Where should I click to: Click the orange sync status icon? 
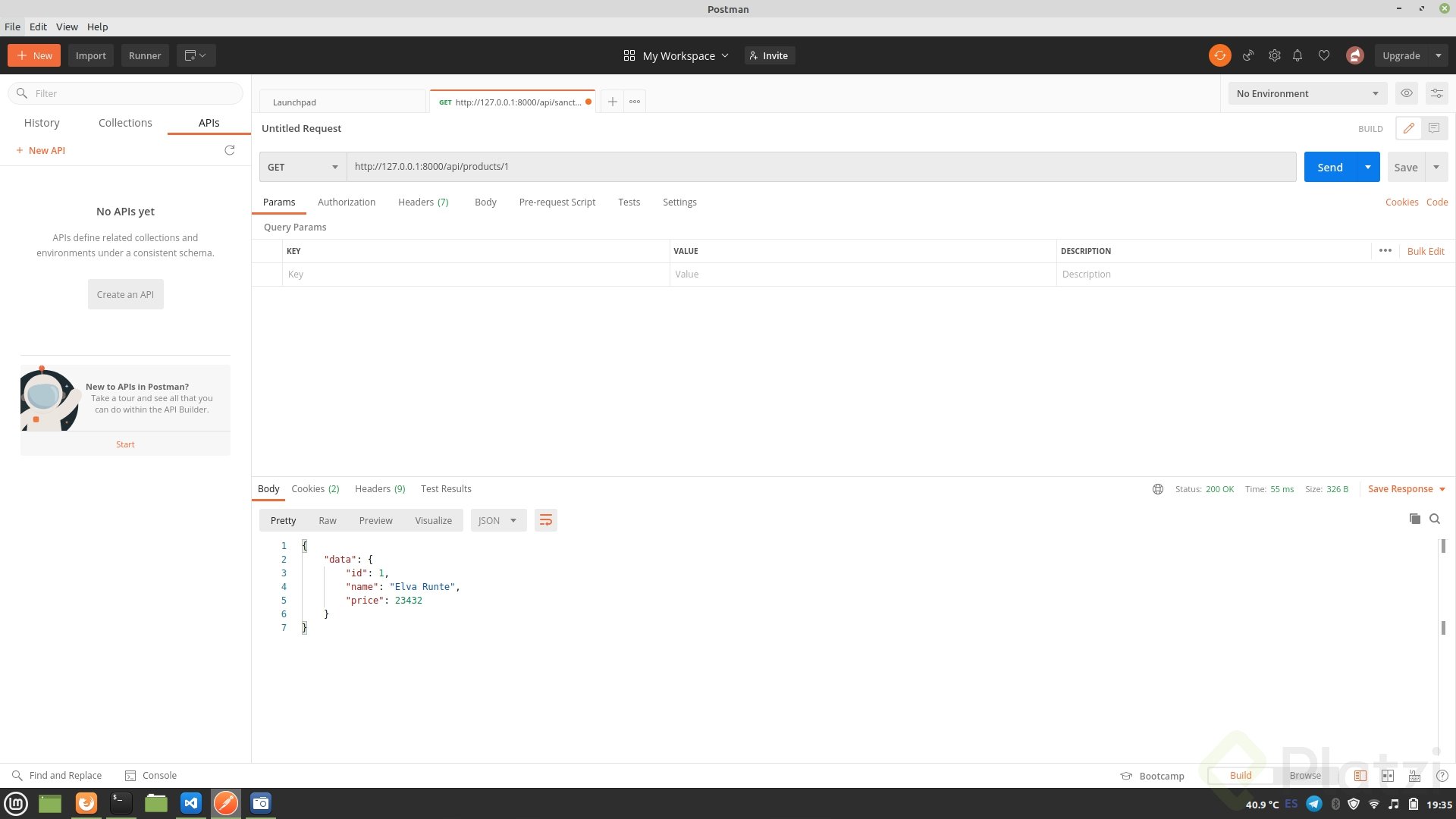[1219, 55]
